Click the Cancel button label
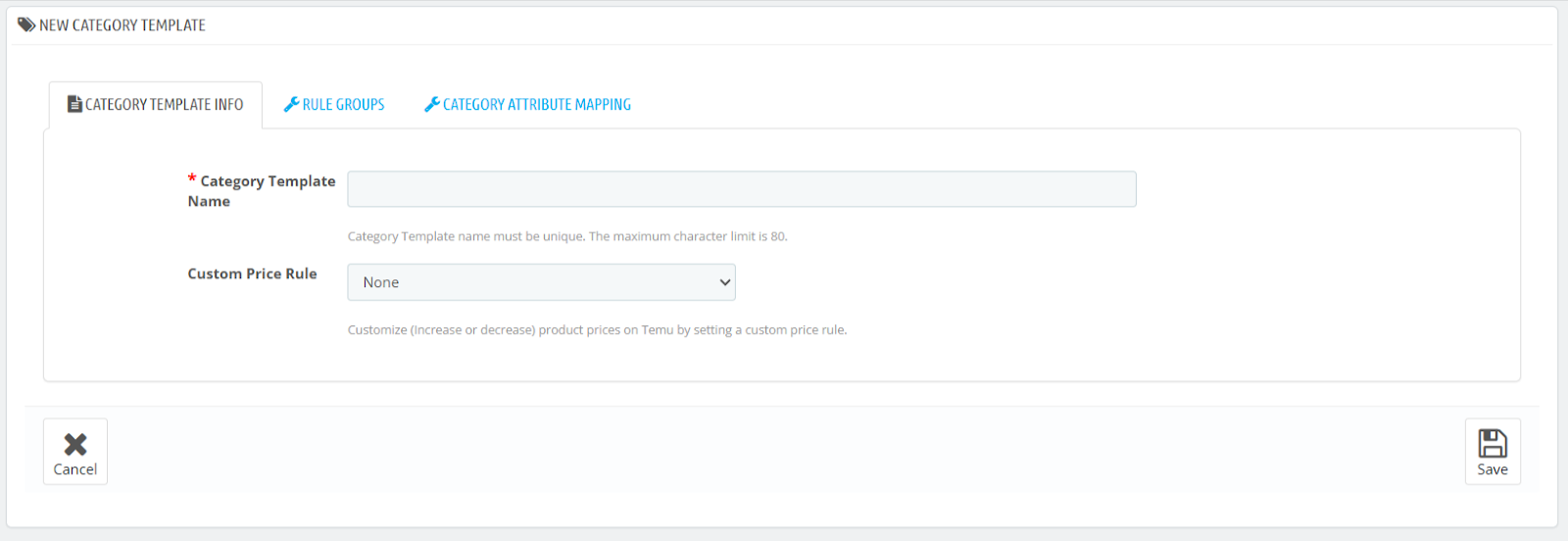 pyautogui.click(x=75, y=469)
